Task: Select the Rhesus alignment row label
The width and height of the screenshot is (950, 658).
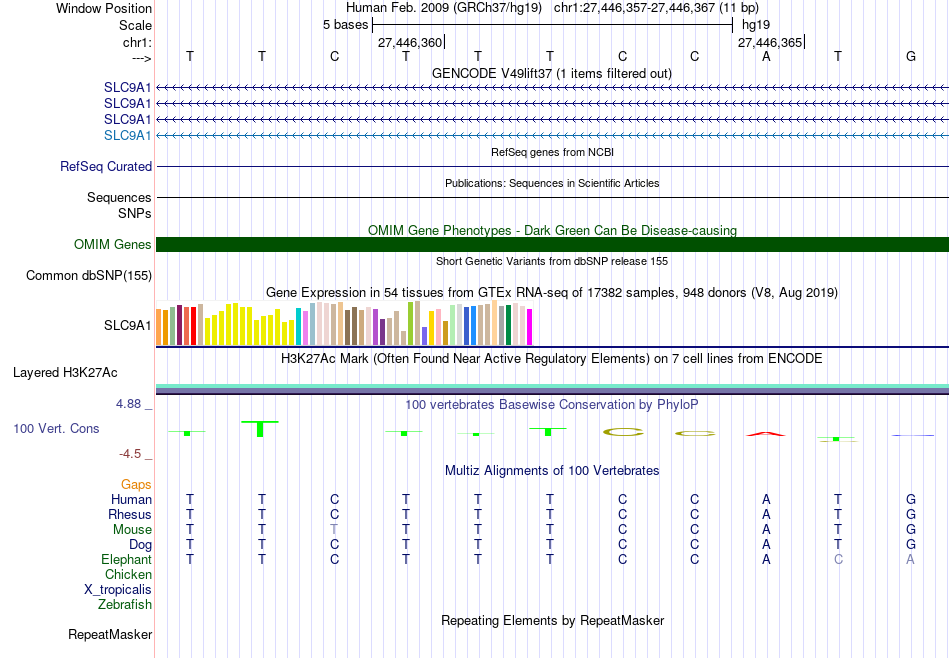Action: tap(130, 514)
